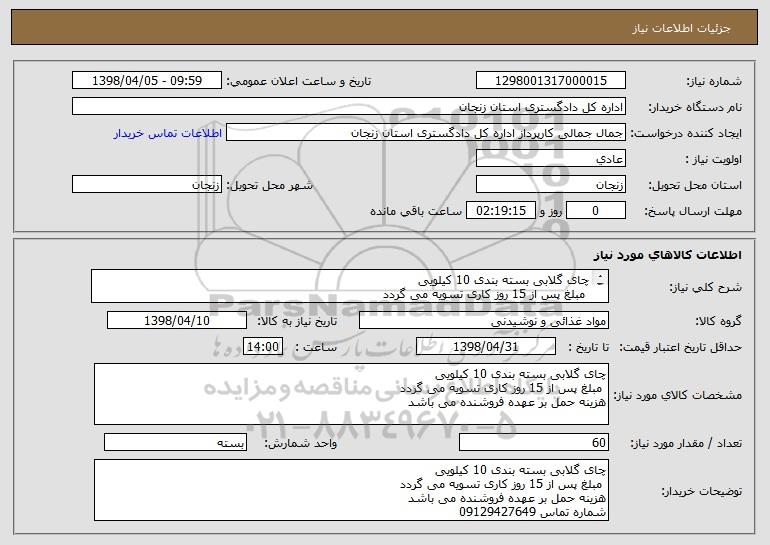Screen dimensions: 770x545
Task: Click the request creator name field
Action: coord(426,133)
